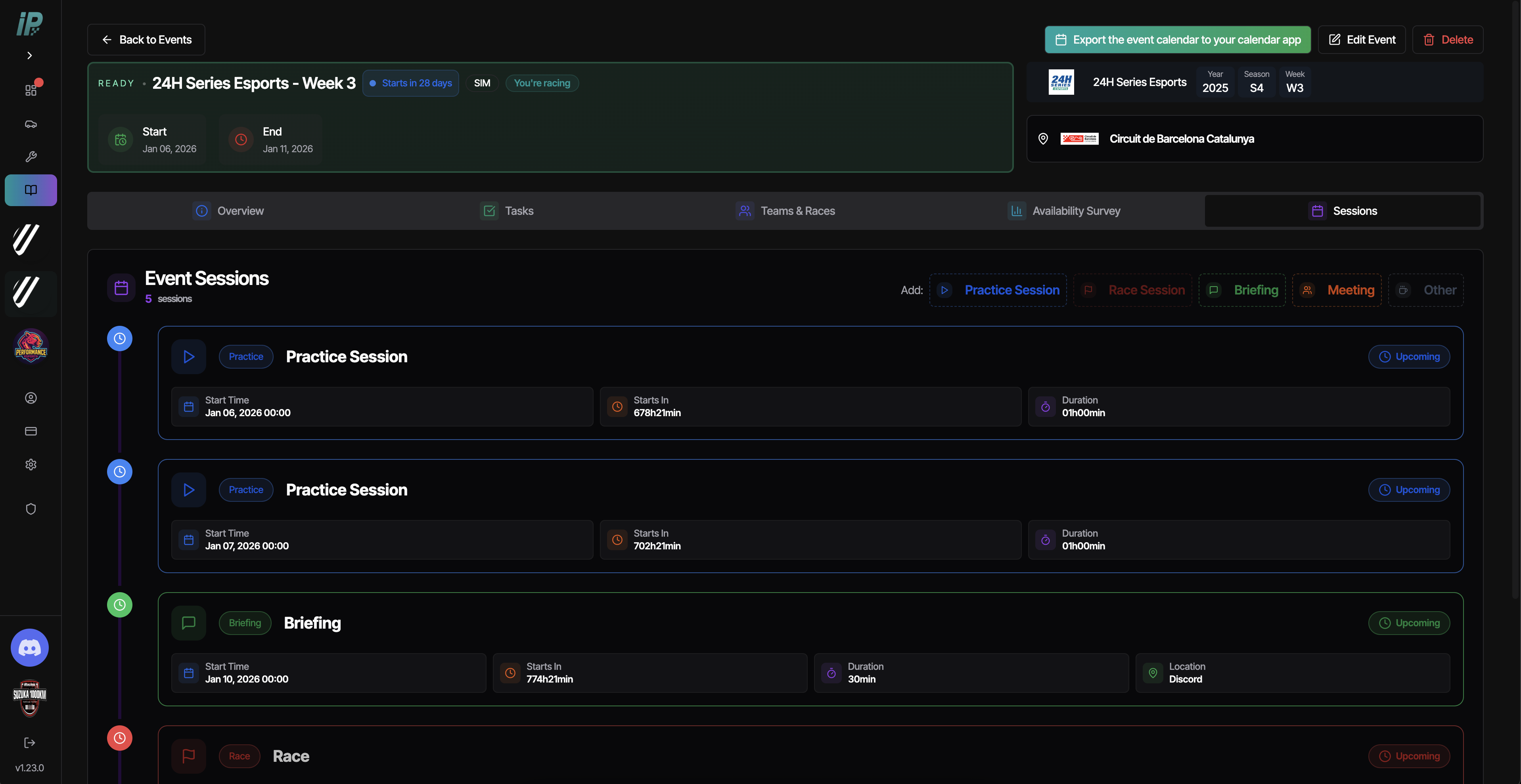This screenshot has width=1521, height=784.
Task: Select the highlighted book icon in sidebar
Action: [x=31, y=190]
